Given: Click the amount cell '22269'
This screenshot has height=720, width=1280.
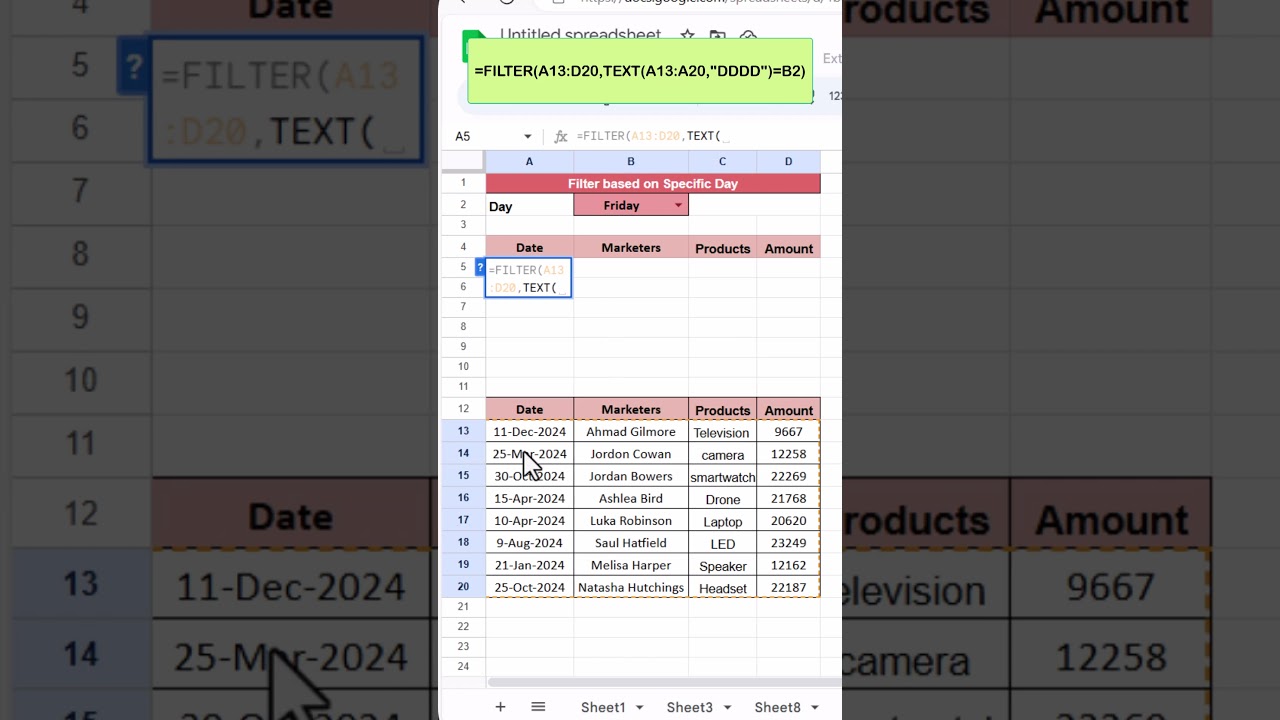Looking at the screenshot, I should coord(788,476).
